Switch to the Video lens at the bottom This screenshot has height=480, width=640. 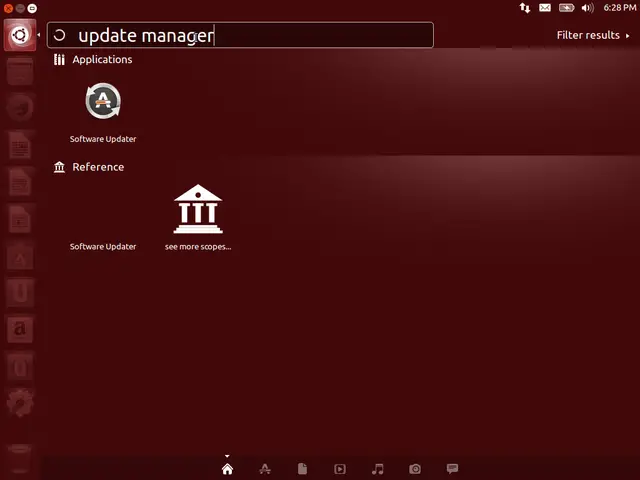[340, 469]
